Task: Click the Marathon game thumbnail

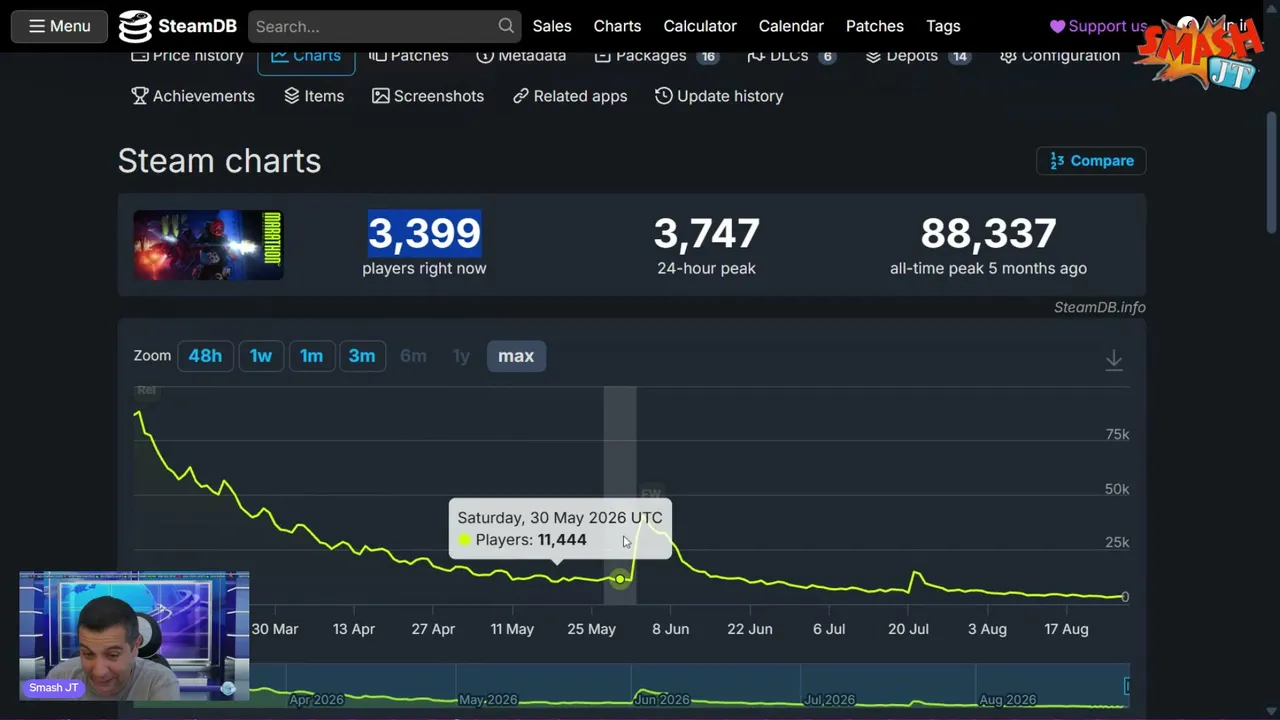Action: click(208, 245)
